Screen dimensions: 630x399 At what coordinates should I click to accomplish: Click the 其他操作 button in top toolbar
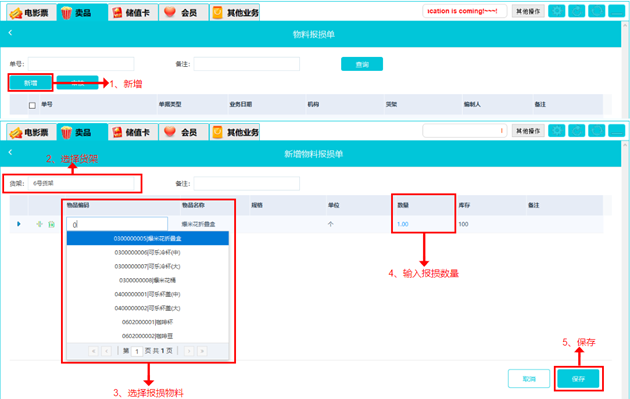(x=528, y=11)
